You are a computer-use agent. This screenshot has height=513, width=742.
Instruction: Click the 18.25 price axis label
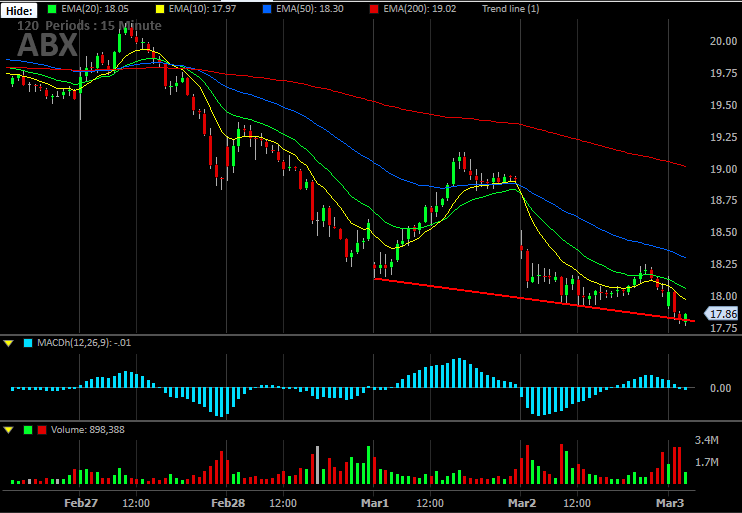723,264
